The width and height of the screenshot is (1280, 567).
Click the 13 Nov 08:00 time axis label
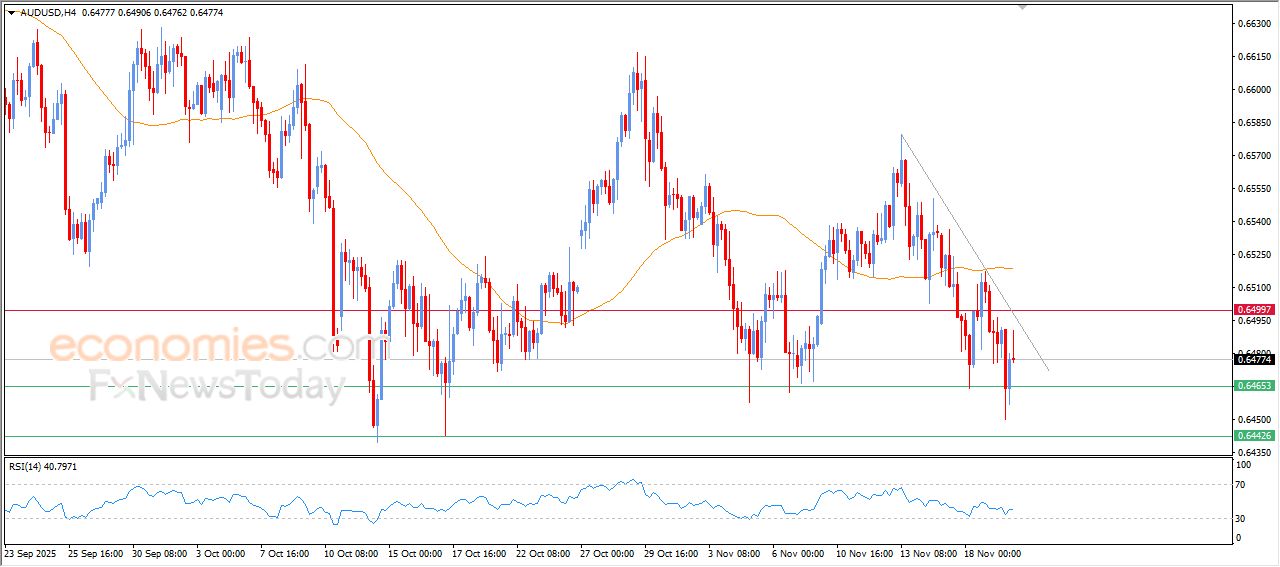[928, 552]
